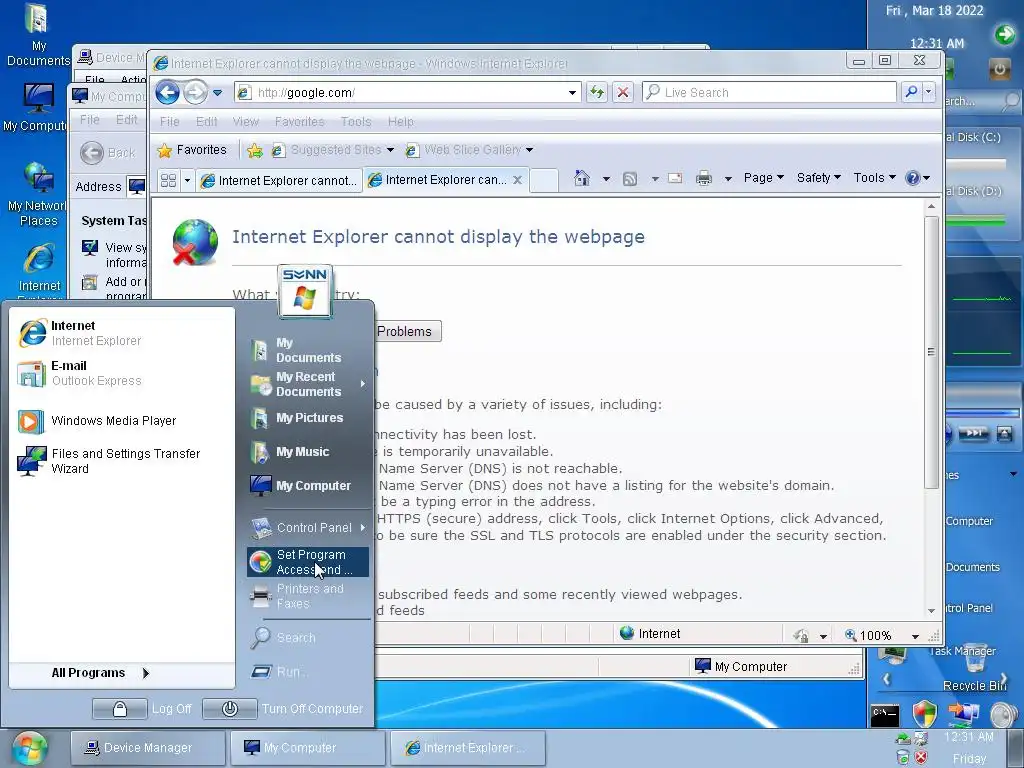Image resolution: width=1024 pixels, height=768 pixels.
Task: Go to the Home page icon
Action: 581,178
